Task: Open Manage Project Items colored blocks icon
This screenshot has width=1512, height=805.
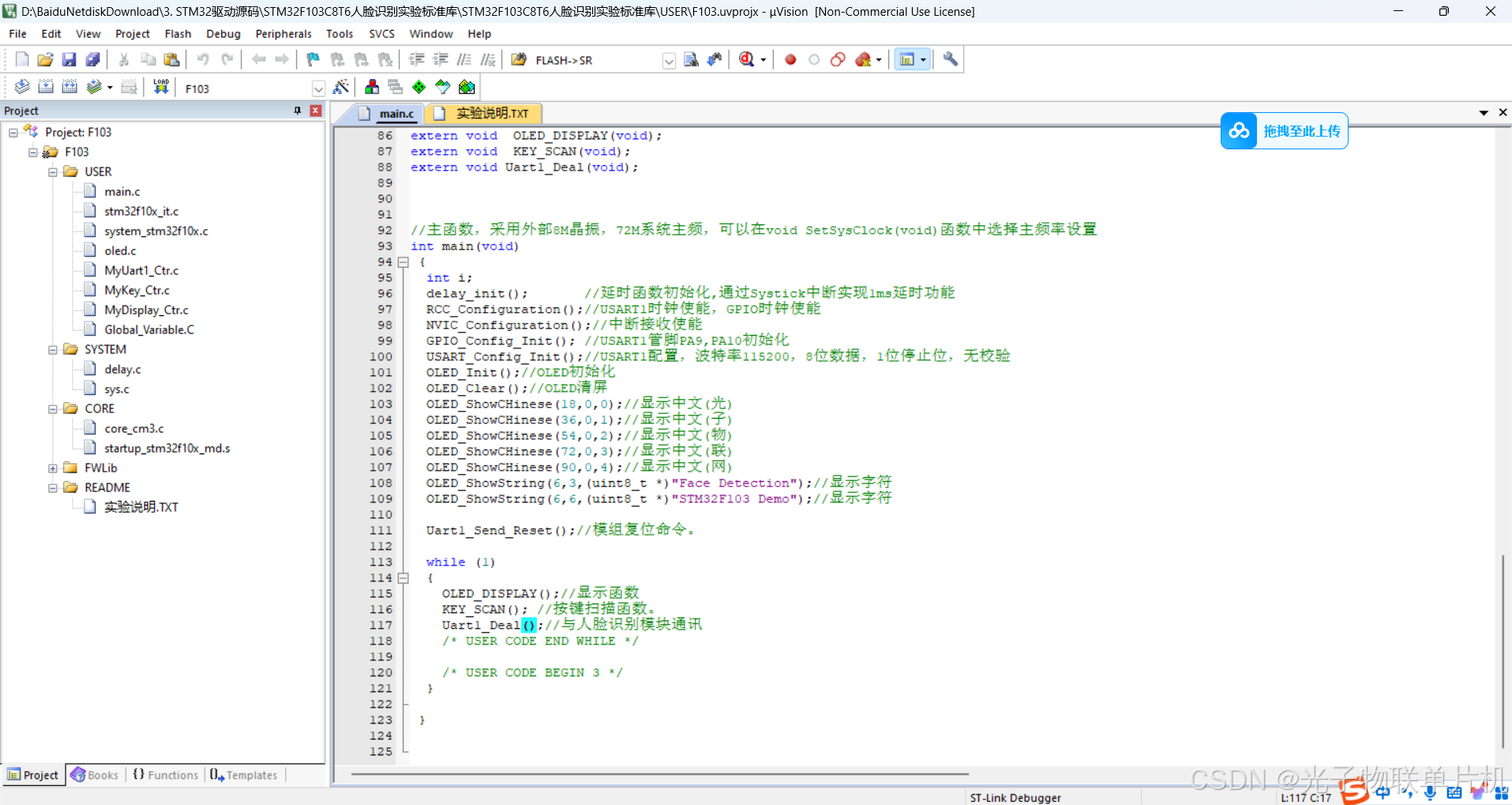Action: (372, 88)
